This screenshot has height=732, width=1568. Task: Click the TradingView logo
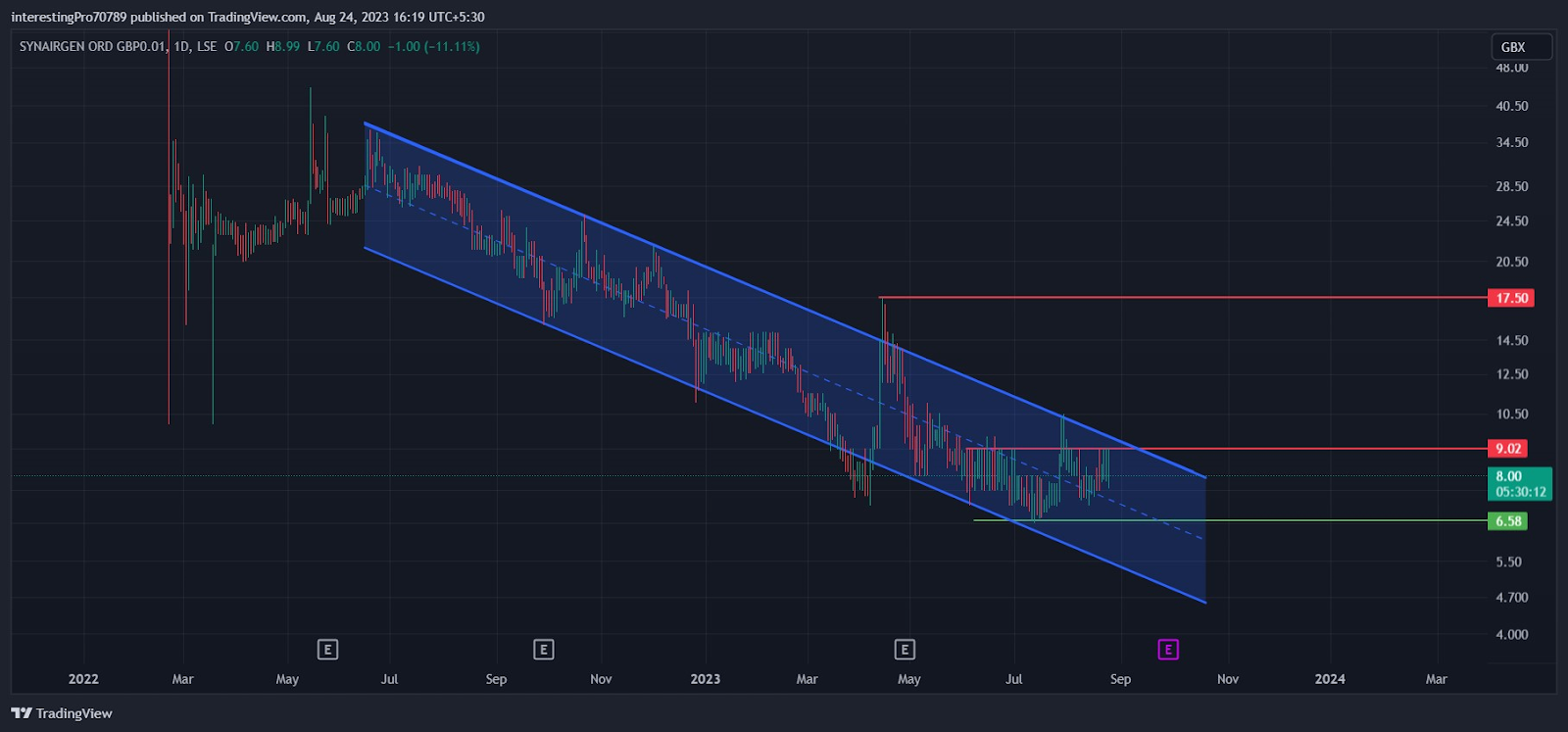point(62,713)
